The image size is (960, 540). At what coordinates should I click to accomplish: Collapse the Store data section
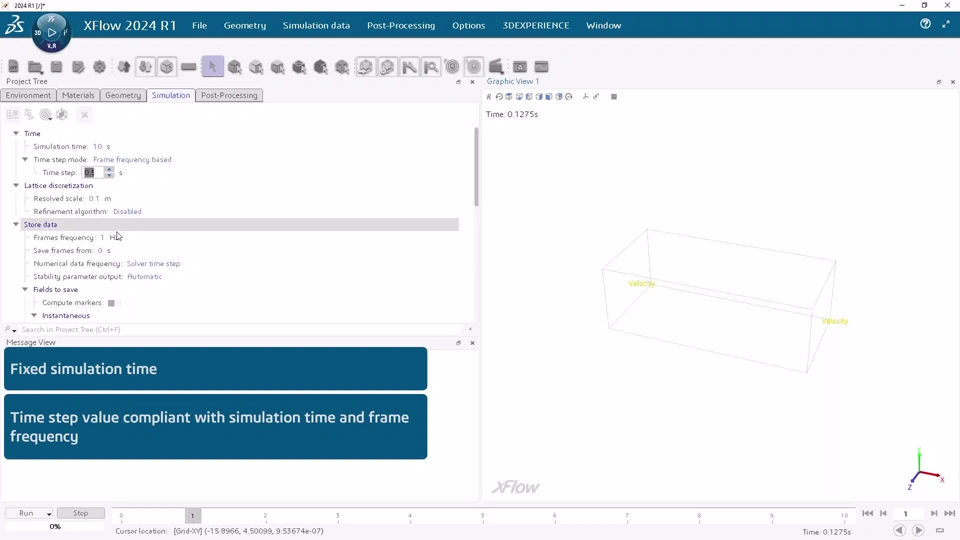pos(16,225)
